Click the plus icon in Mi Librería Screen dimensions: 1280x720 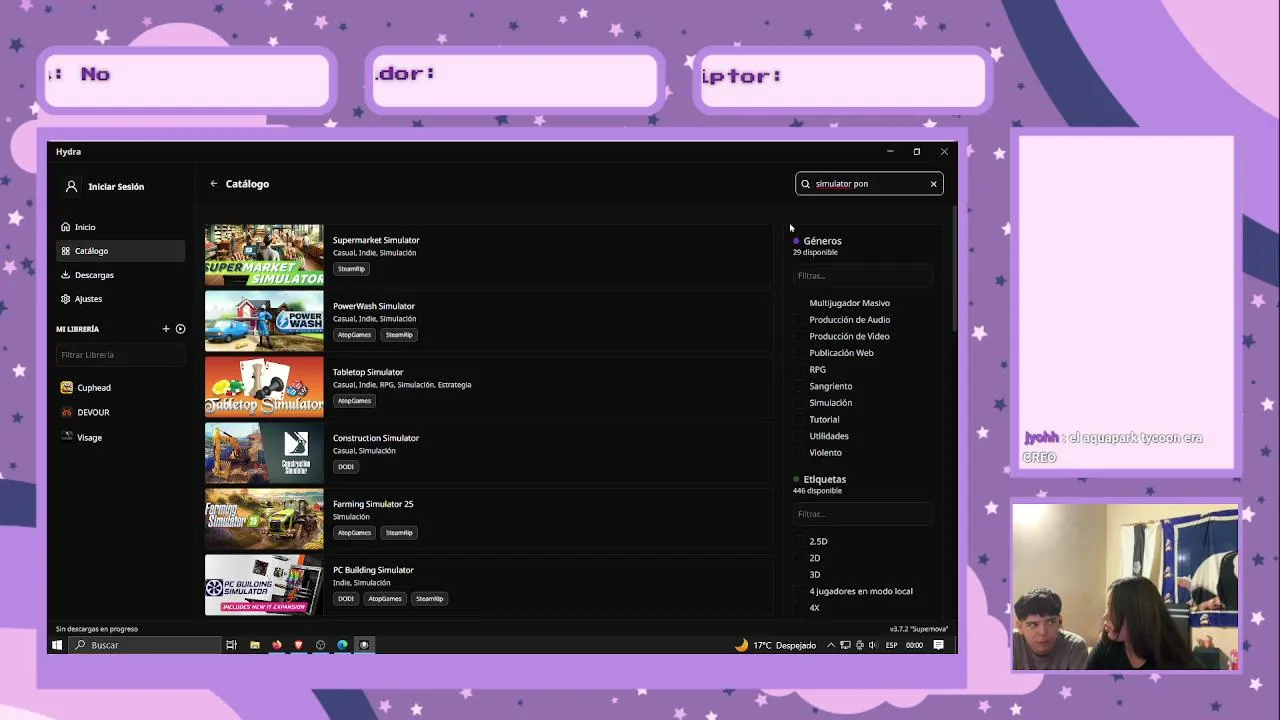[x=166, y=329]
